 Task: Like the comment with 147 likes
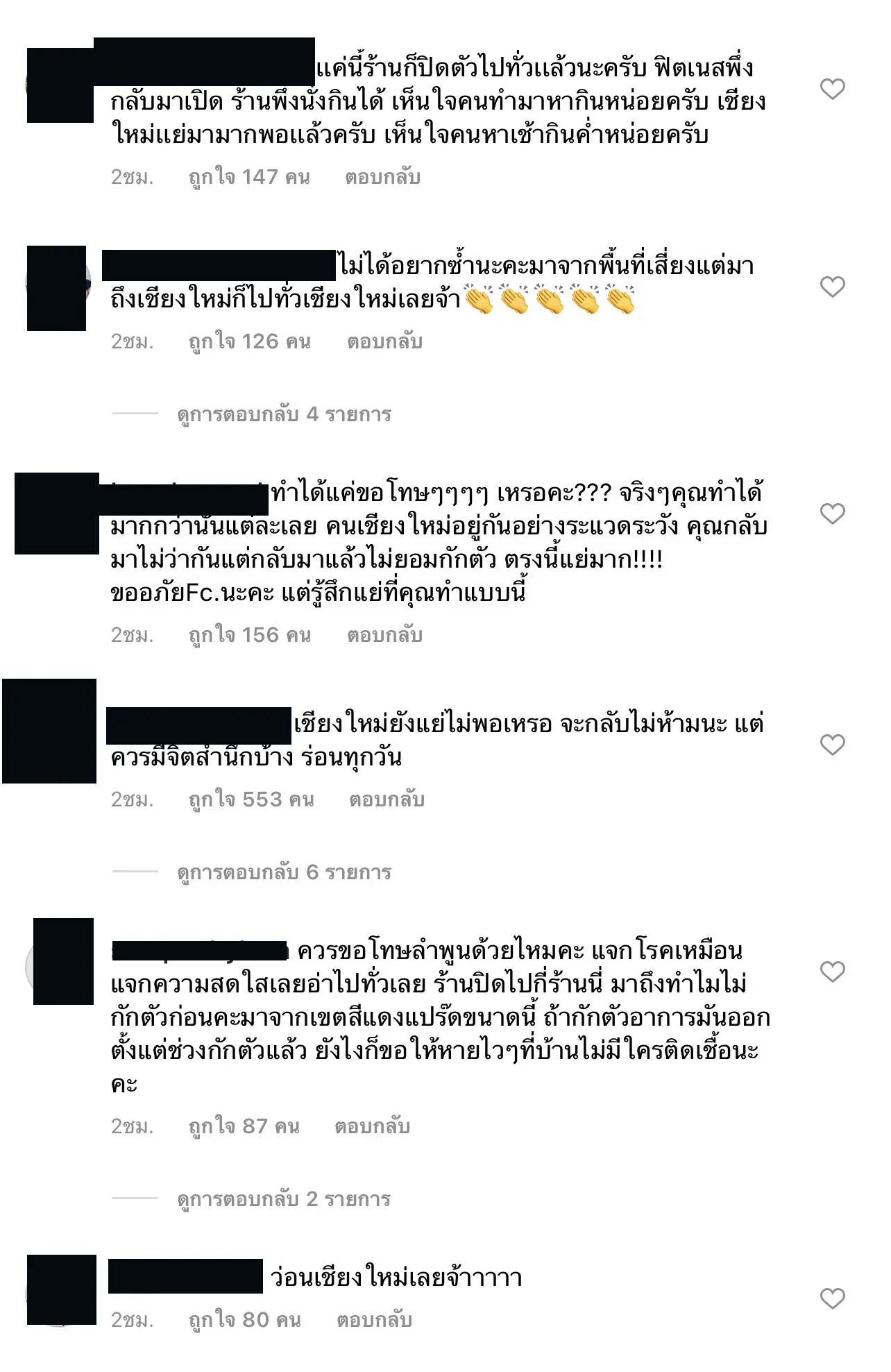832,89
